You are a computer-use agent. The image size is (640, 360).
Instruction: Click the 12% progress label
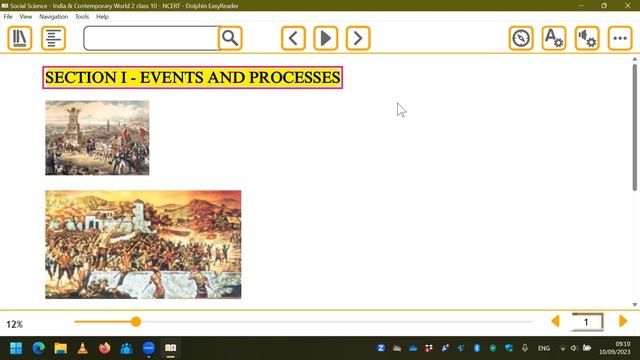(15, 324)
